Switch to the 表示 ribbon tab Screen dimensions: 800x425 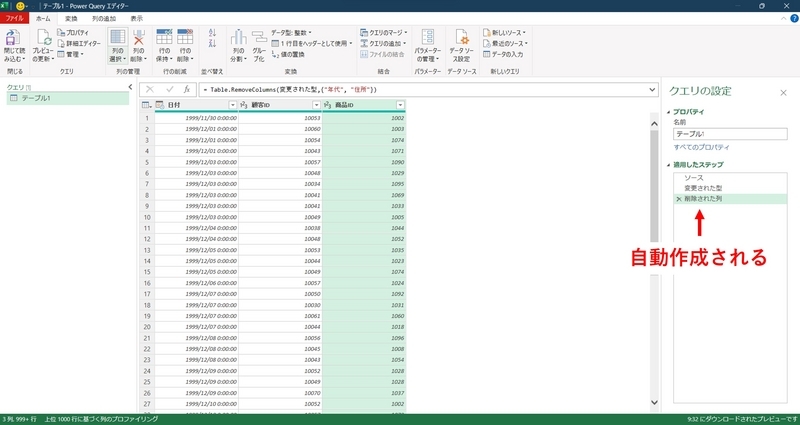pyautogui.click(x=136, y=18)
